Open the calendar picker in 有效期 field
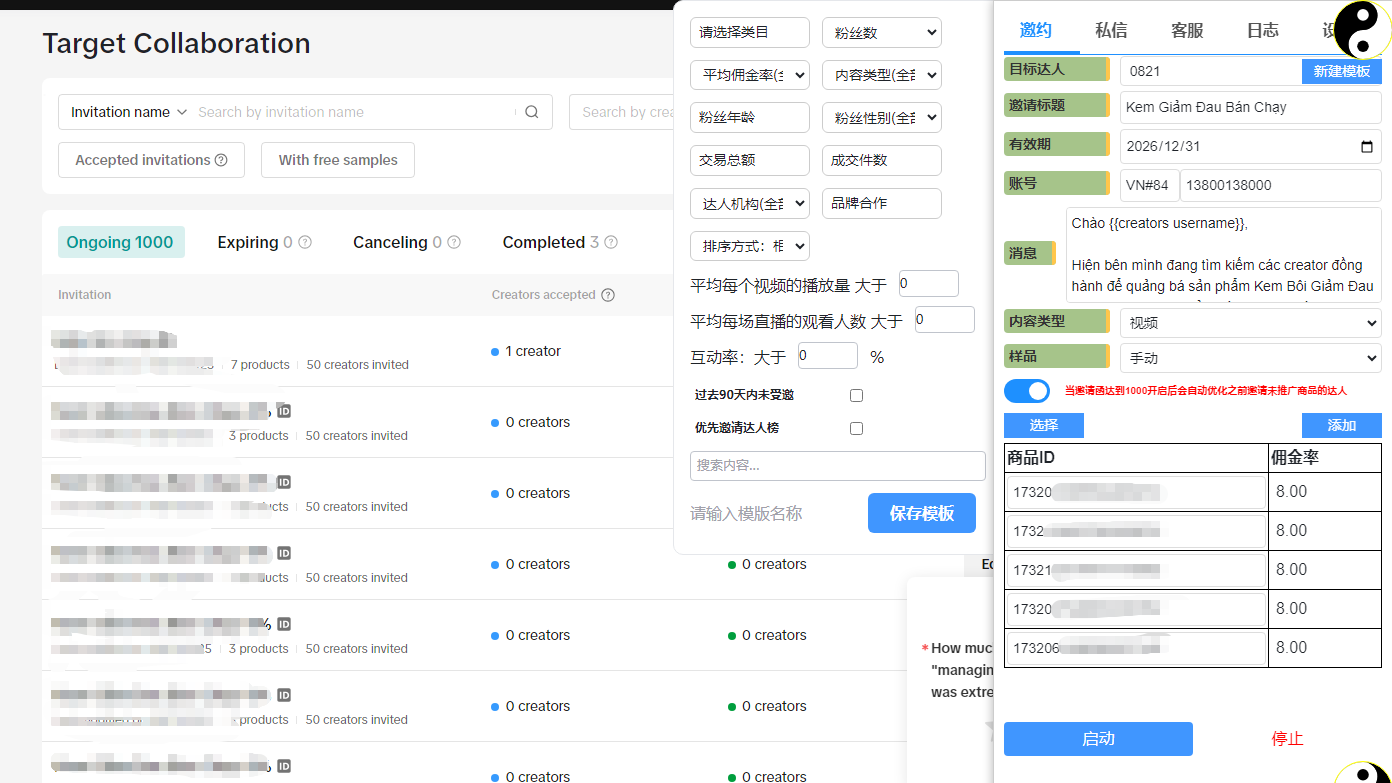The height and width of the screenshot is (783, 1392). click(1367, 147)
